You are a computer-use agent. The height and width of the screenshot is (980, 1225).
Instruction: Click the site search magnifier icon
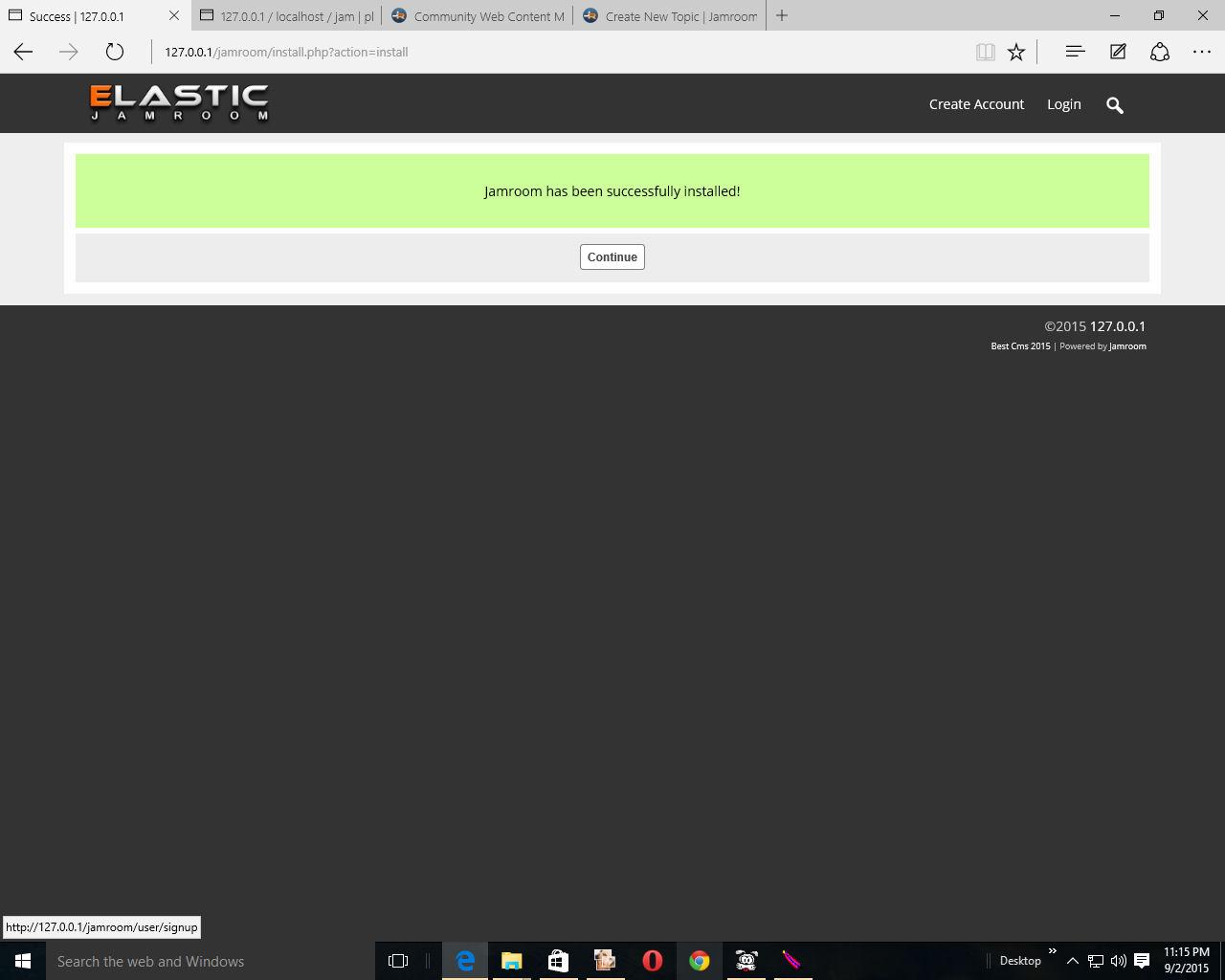(x=1115, y=105)
